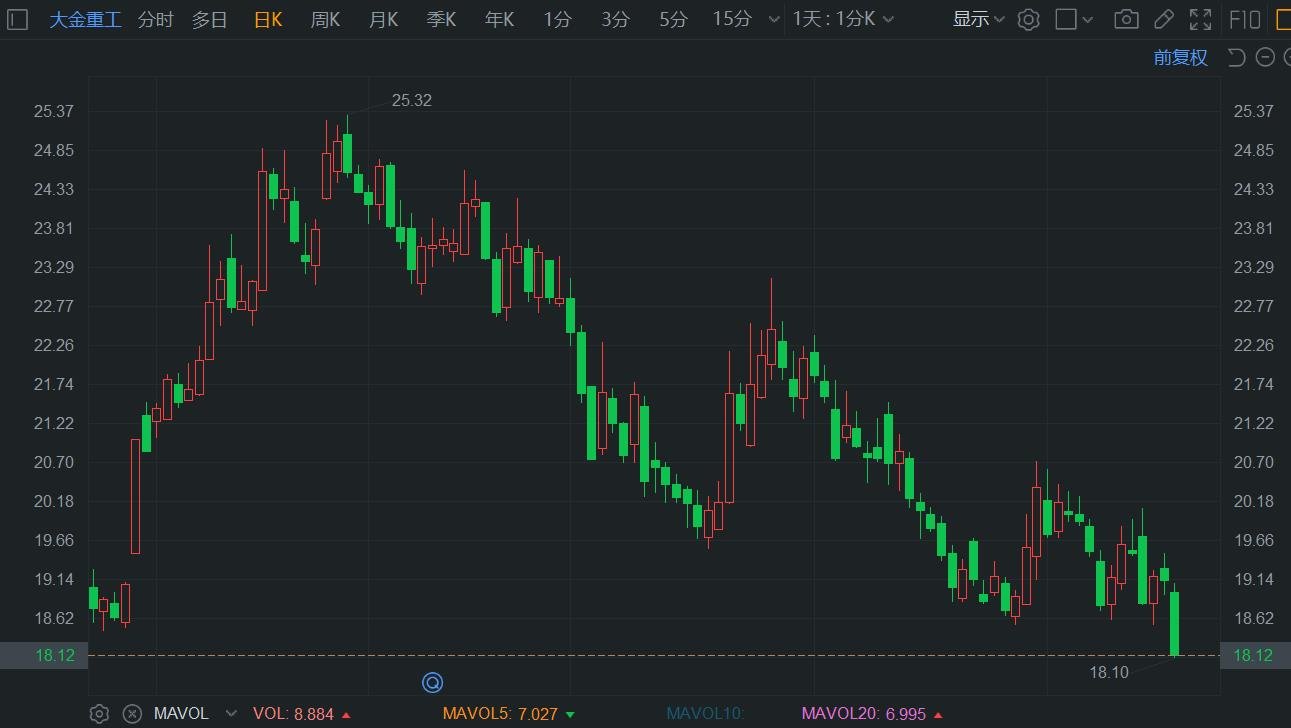Screen dimensions: 1291x728
Task: Expand the 显示 display dropdown
Action: 978,19
